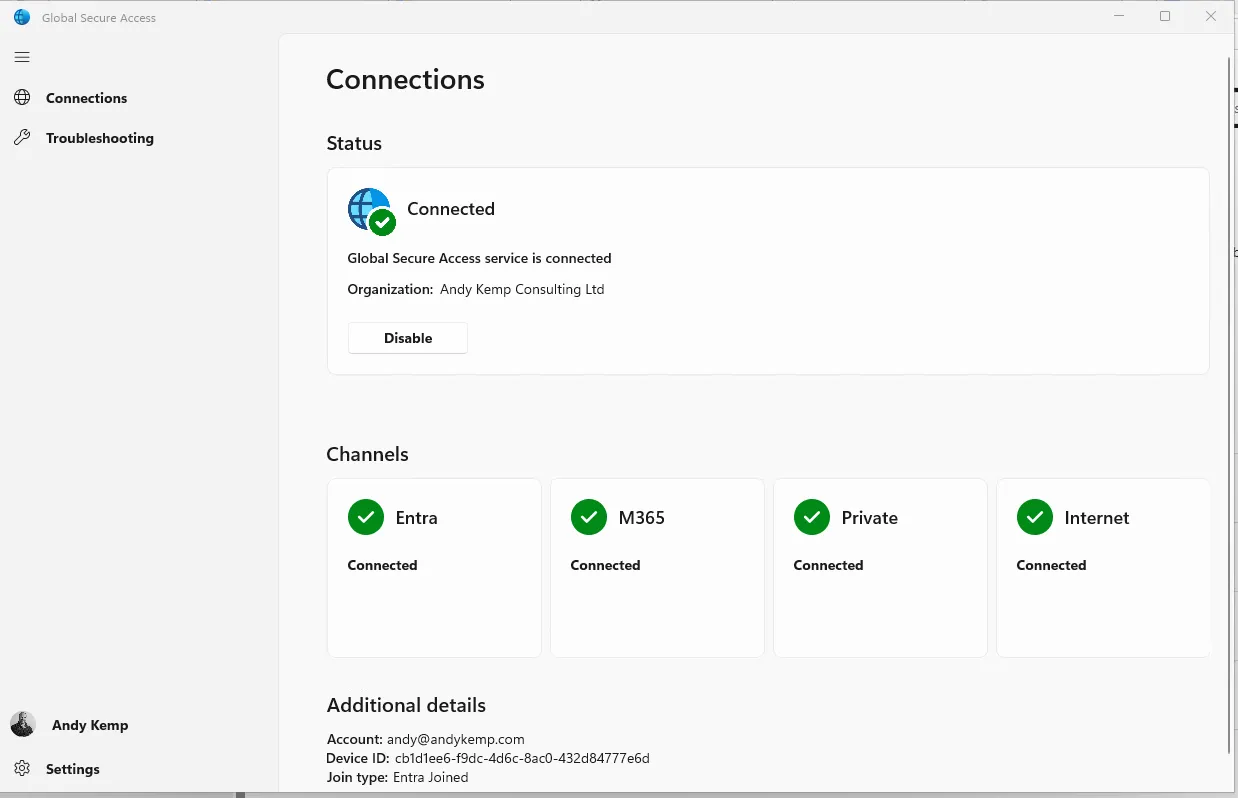Close the Global Secure Access window
The image size is (1238, 798).
(x=1211, y=16)
